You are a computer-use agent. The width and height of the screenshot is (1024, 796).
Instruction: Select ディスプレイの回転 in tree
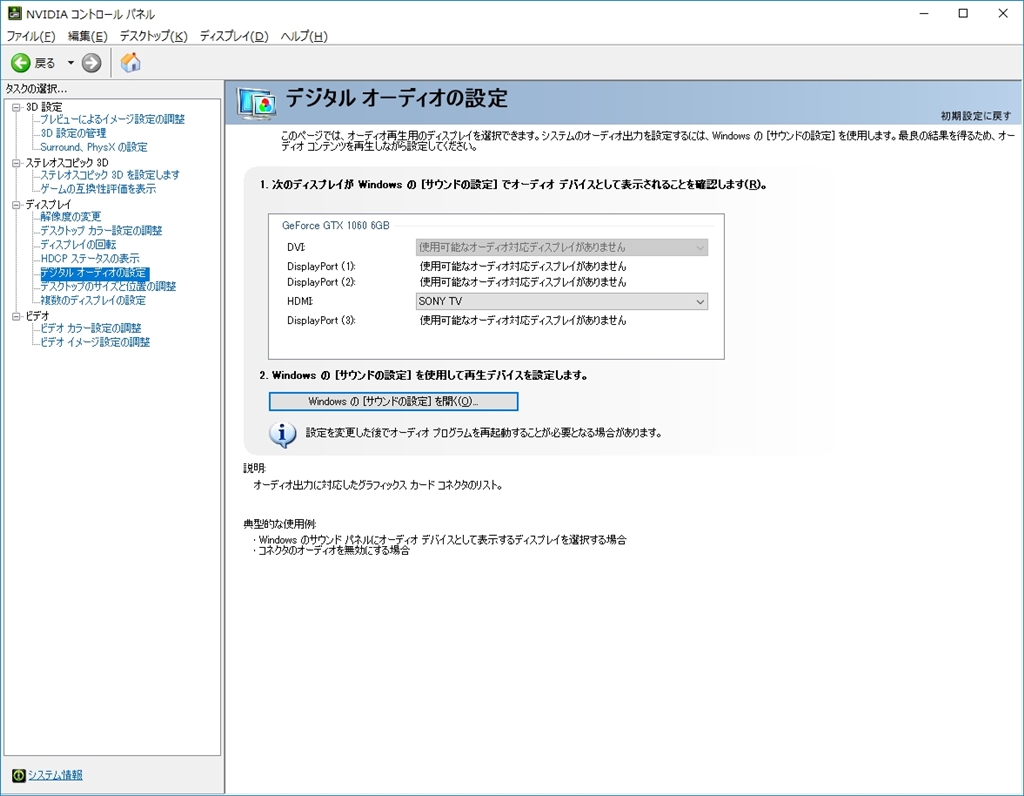tap(78, 244)
